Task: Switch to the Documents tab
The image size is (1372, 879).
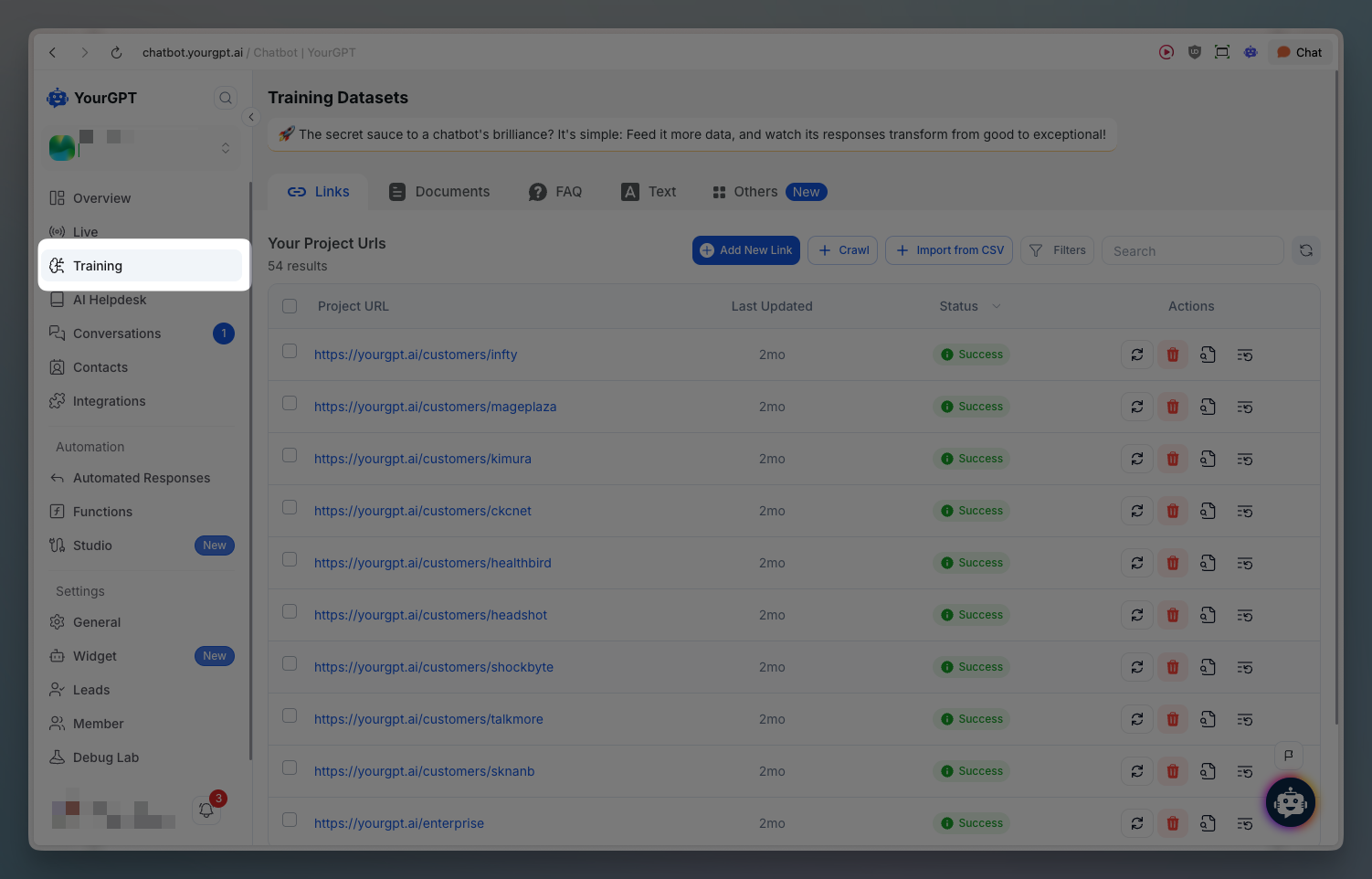Action: (x=439, y=192)
